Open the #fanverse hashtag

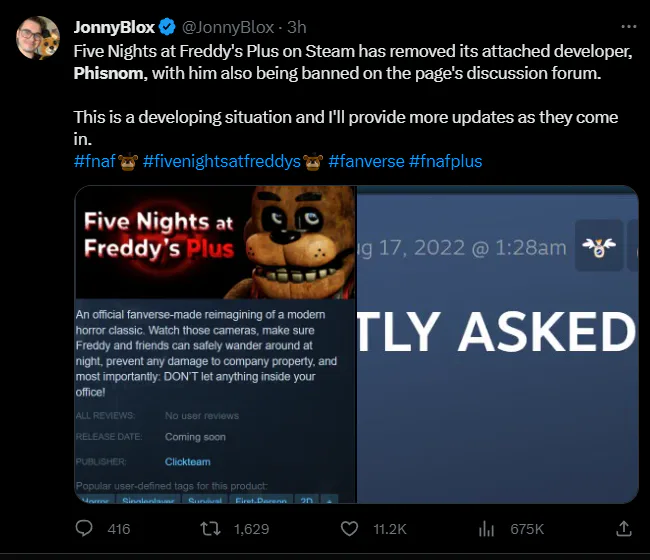pos(366,161)
